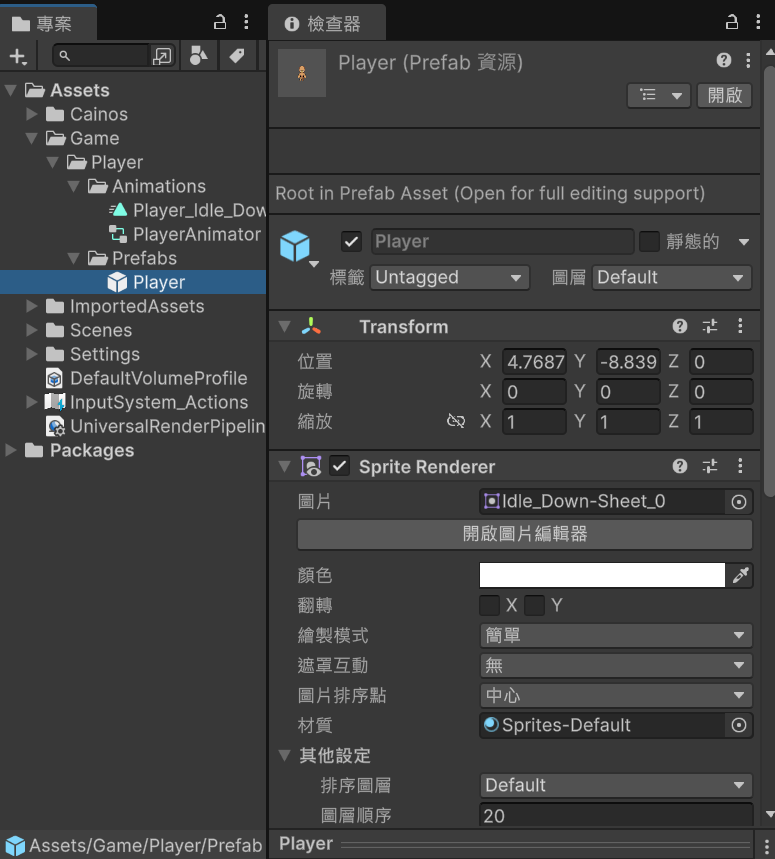Viewport: 775px width, 859px height.
Task: Open the prefab hierarchy list dropdown
Action: pos(659,95)
